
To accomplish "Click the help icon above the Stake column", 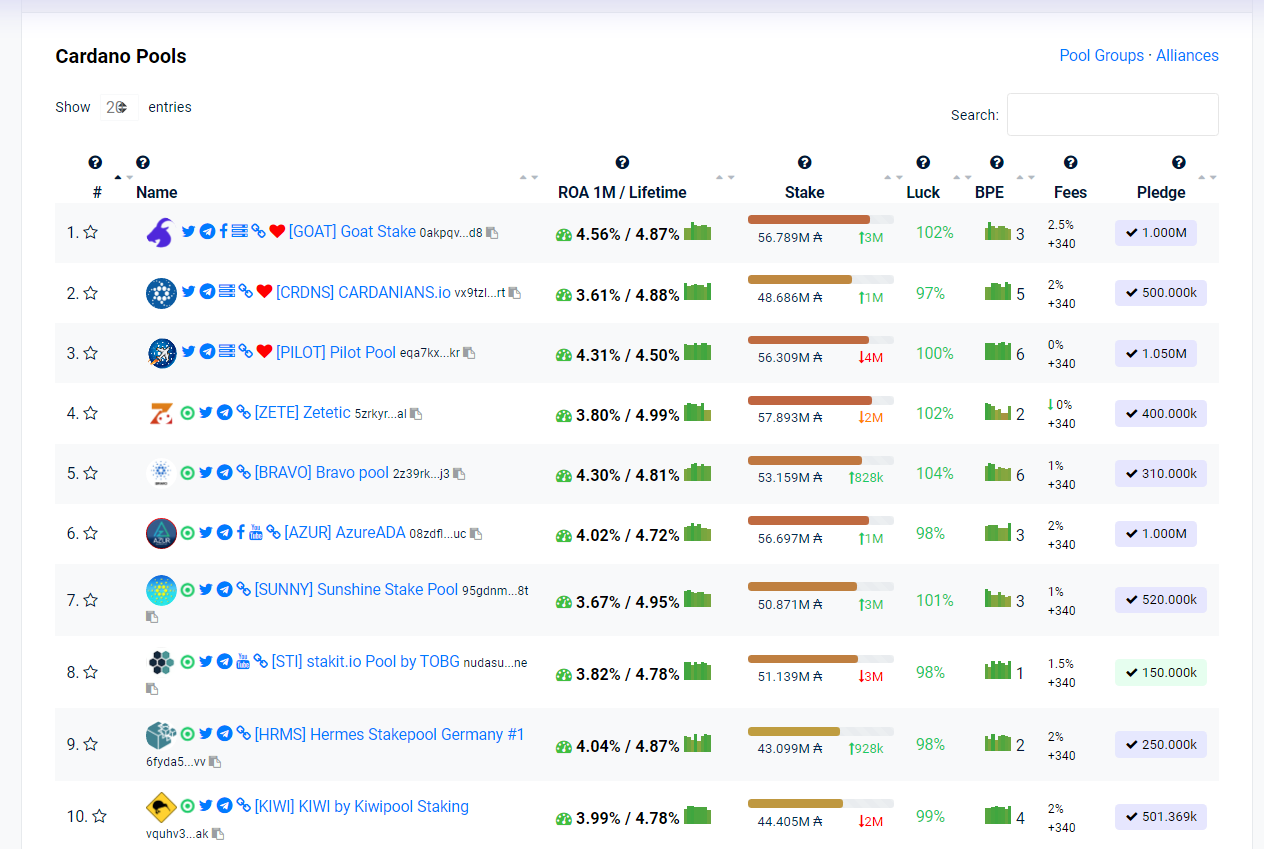I will point(804,162).
